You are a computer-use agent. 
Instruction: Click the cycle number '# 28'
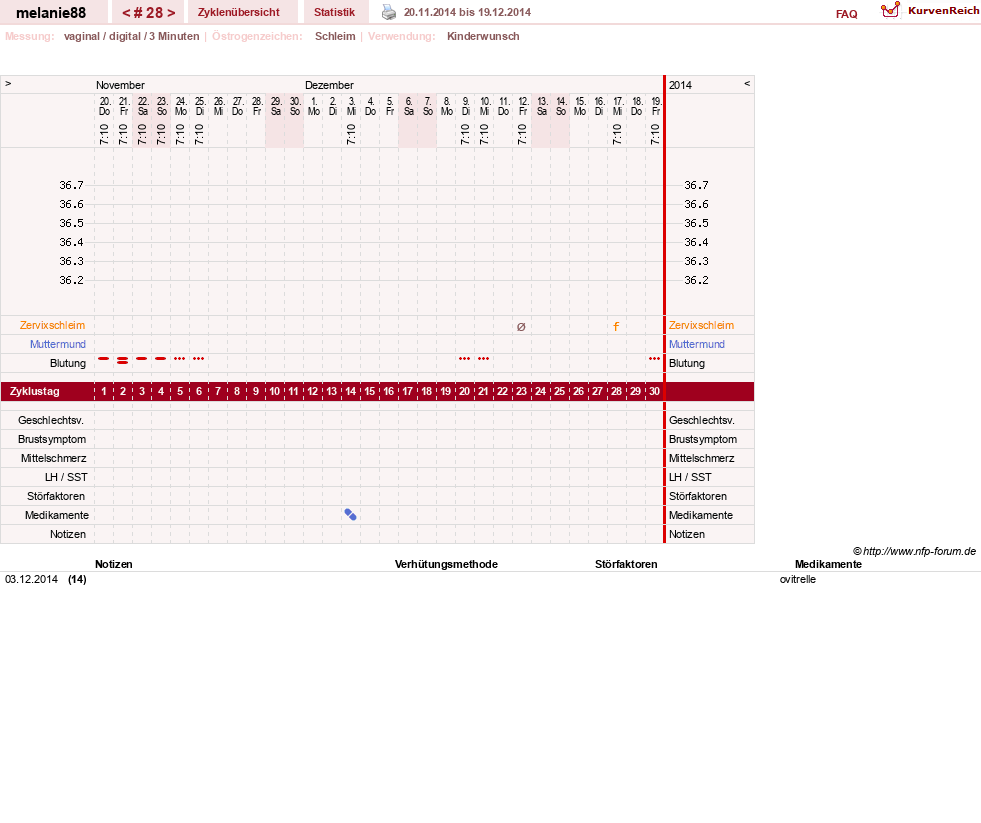click(x=148, y=13)
